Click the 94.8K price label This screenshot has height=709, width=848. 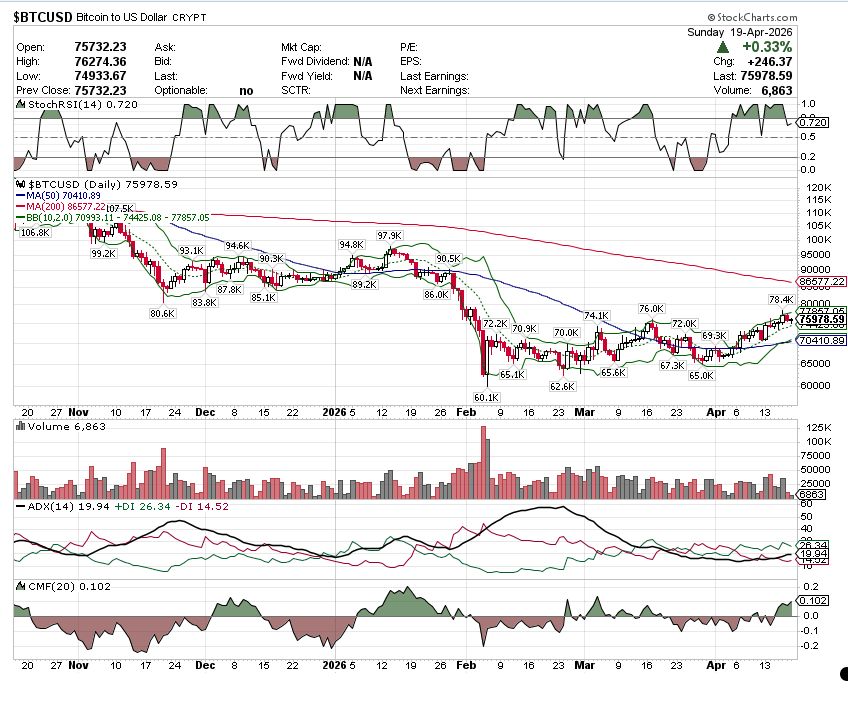click(x=351, y=244)
